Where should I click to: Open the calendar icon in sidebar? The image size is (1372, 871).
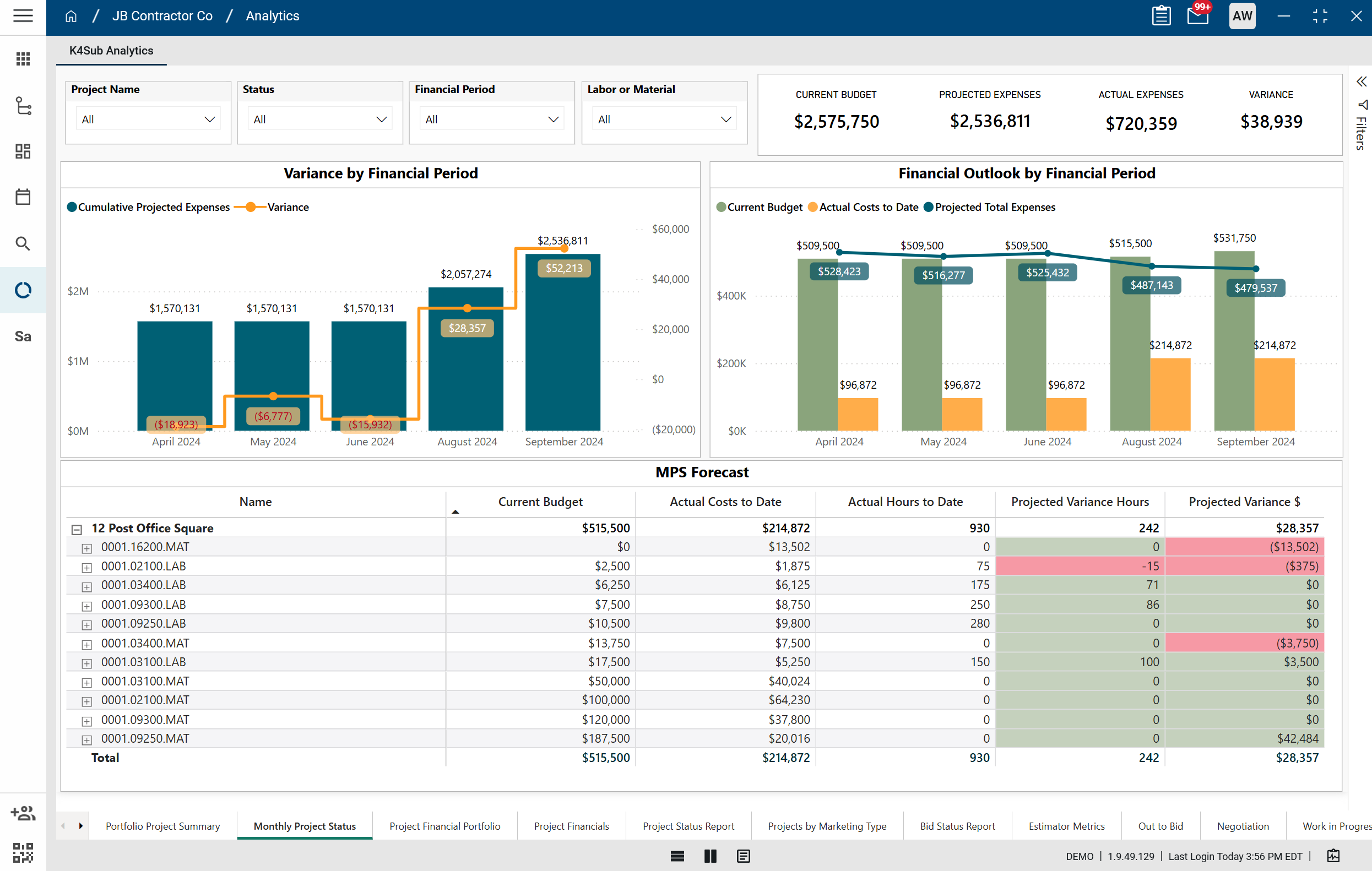23,197
